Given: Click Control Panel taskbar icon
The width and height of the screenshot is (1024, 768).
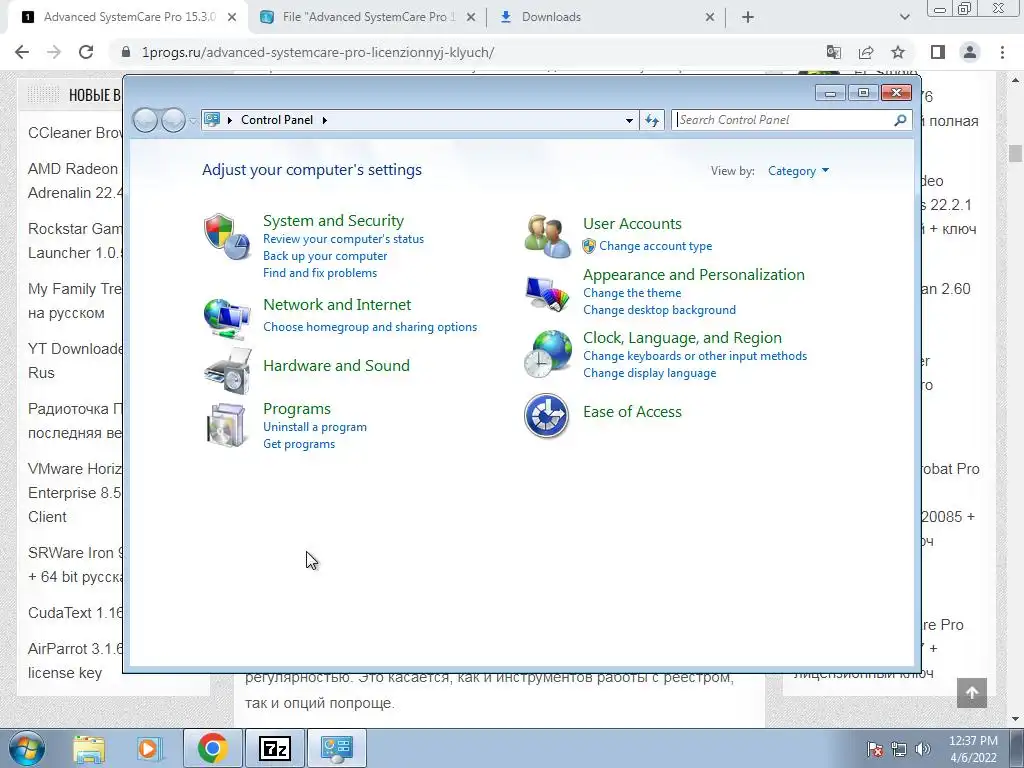Looking at the screenshot, I should [x=337, y=748].
